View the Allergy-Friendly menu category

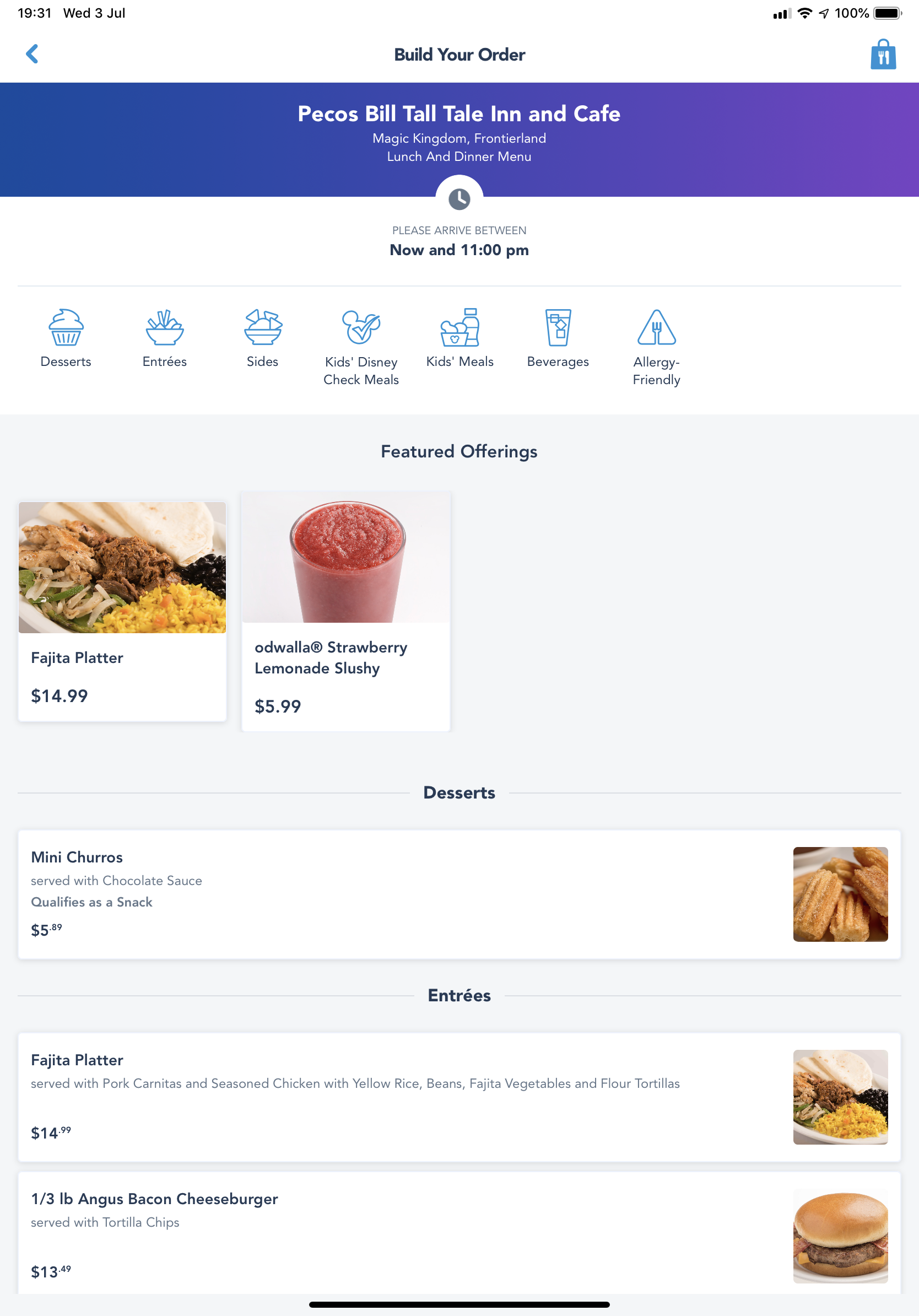pos(657,347)
